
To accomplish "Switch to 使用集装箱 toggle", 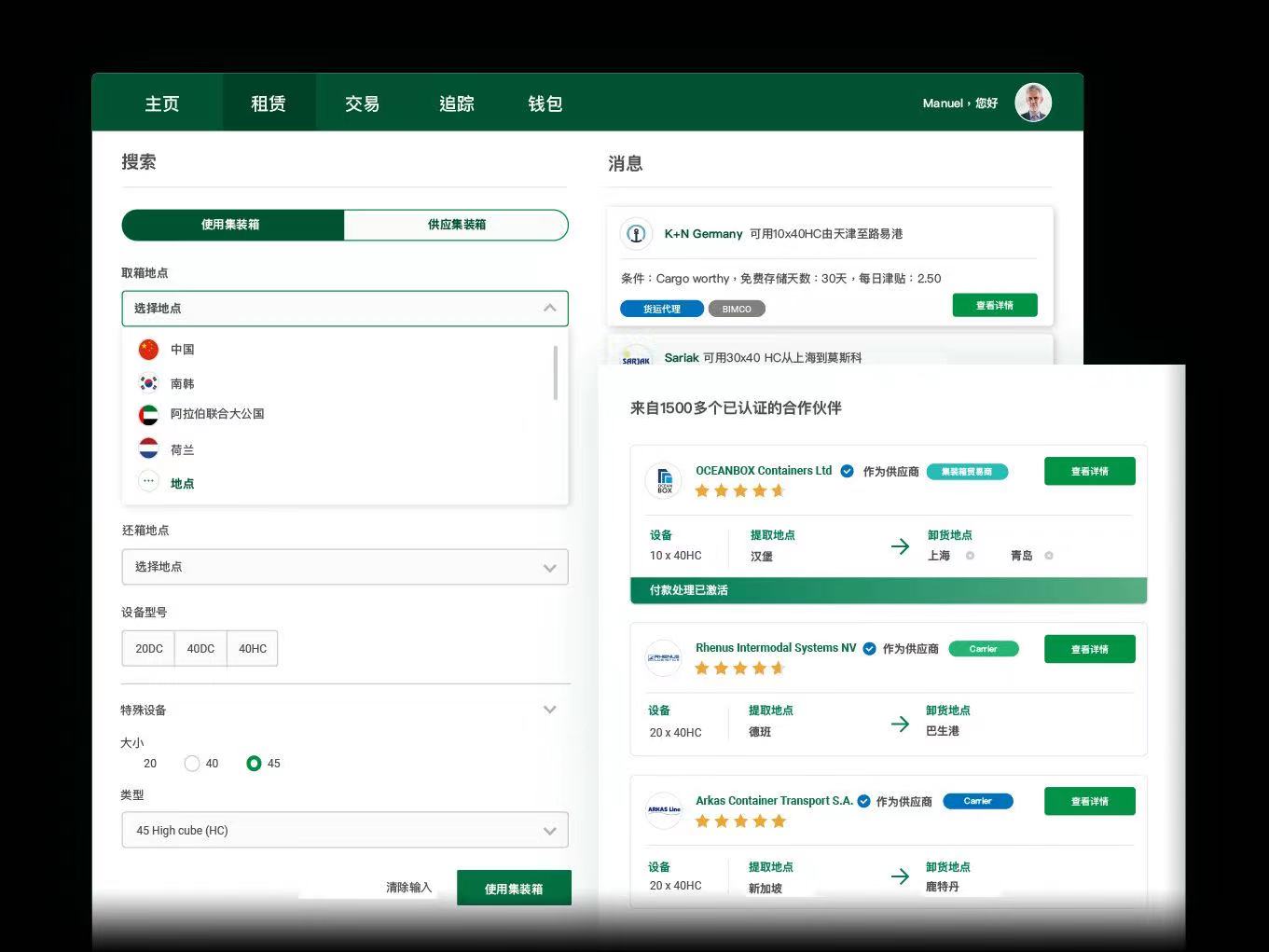I will coord(232,225).
